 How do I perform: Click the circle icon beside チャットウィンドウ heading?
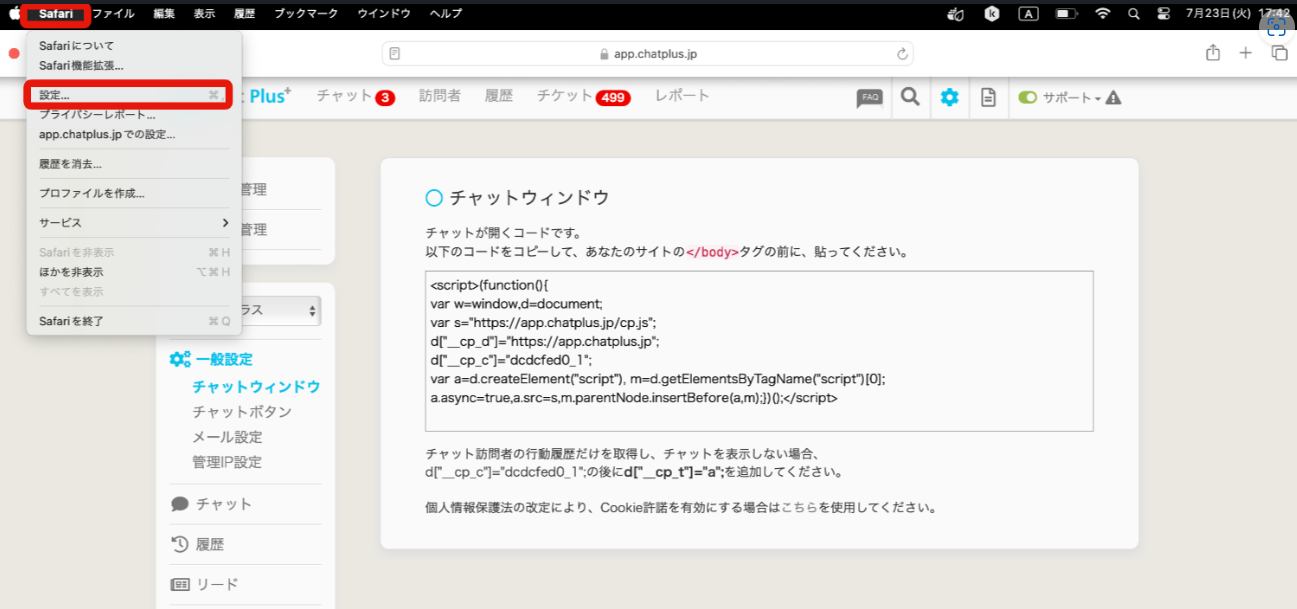(434, 197)
